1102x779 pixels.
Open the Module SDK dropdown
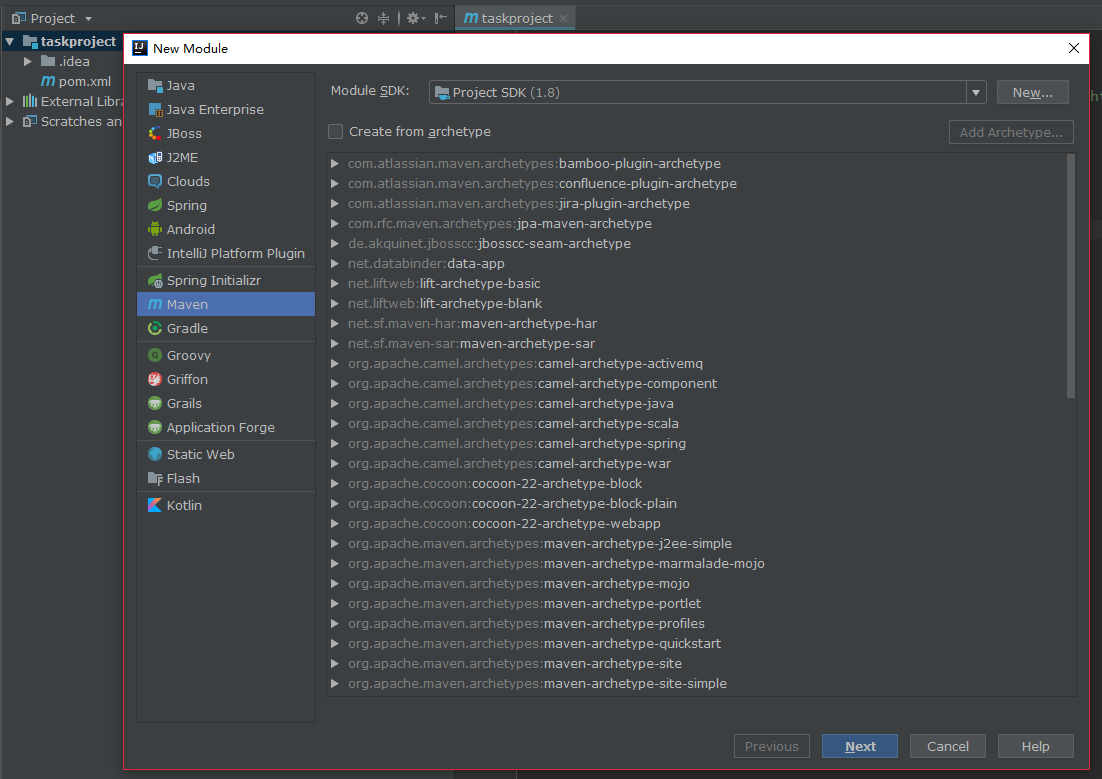(x=976, y=92)
